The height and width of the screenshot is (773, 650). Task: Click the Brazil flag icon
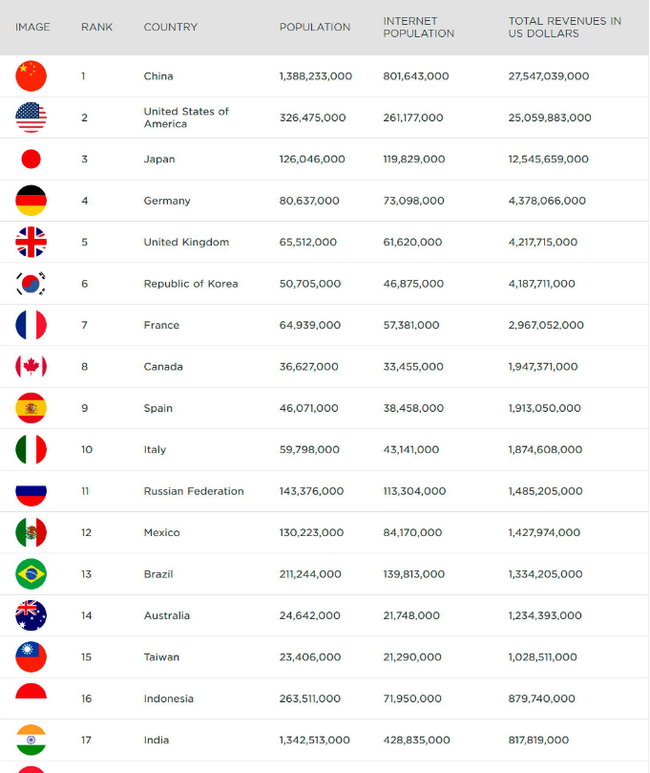(x=31, y=574)
